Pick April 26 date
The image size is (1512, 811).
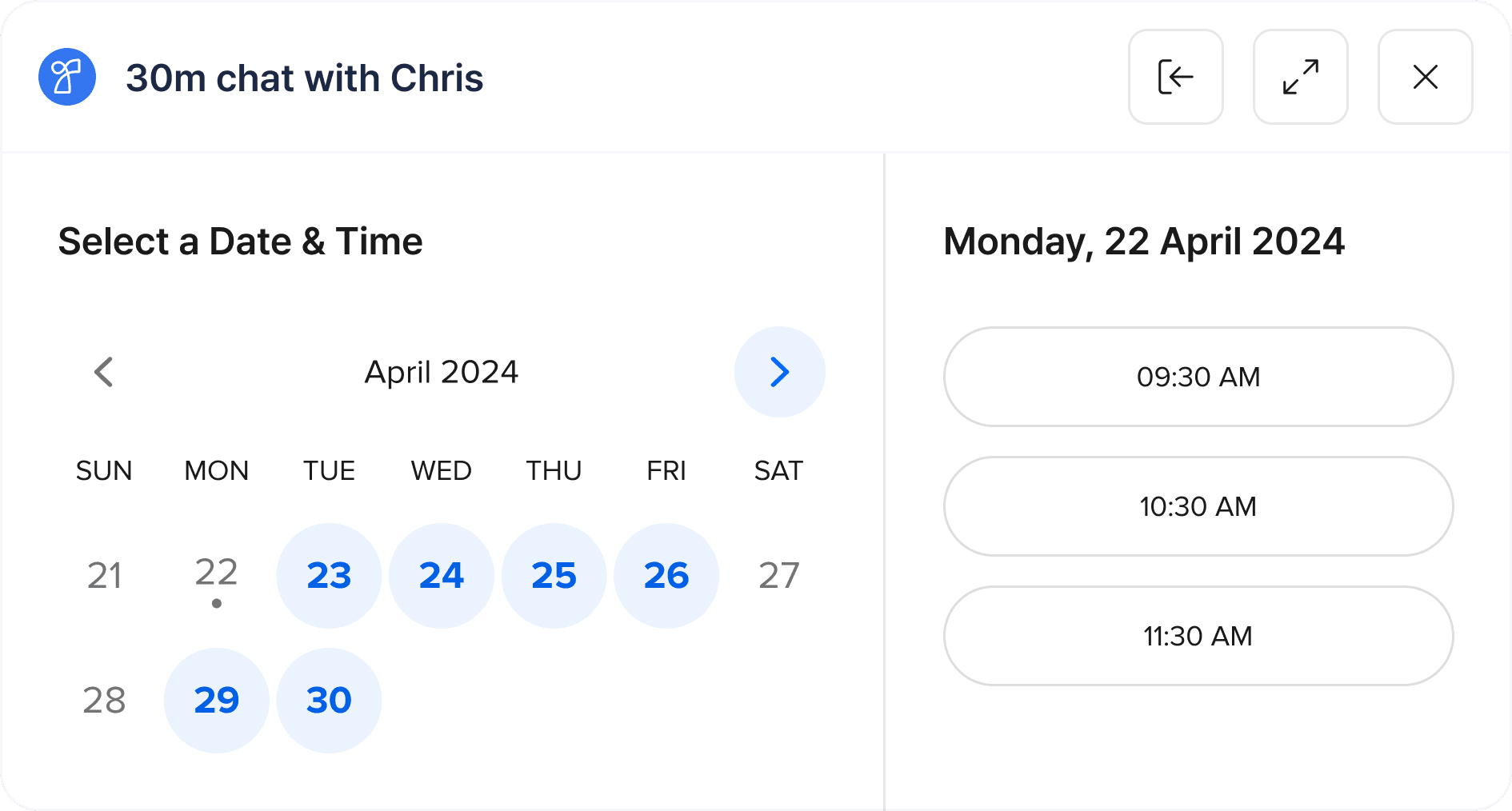(666, 576)
